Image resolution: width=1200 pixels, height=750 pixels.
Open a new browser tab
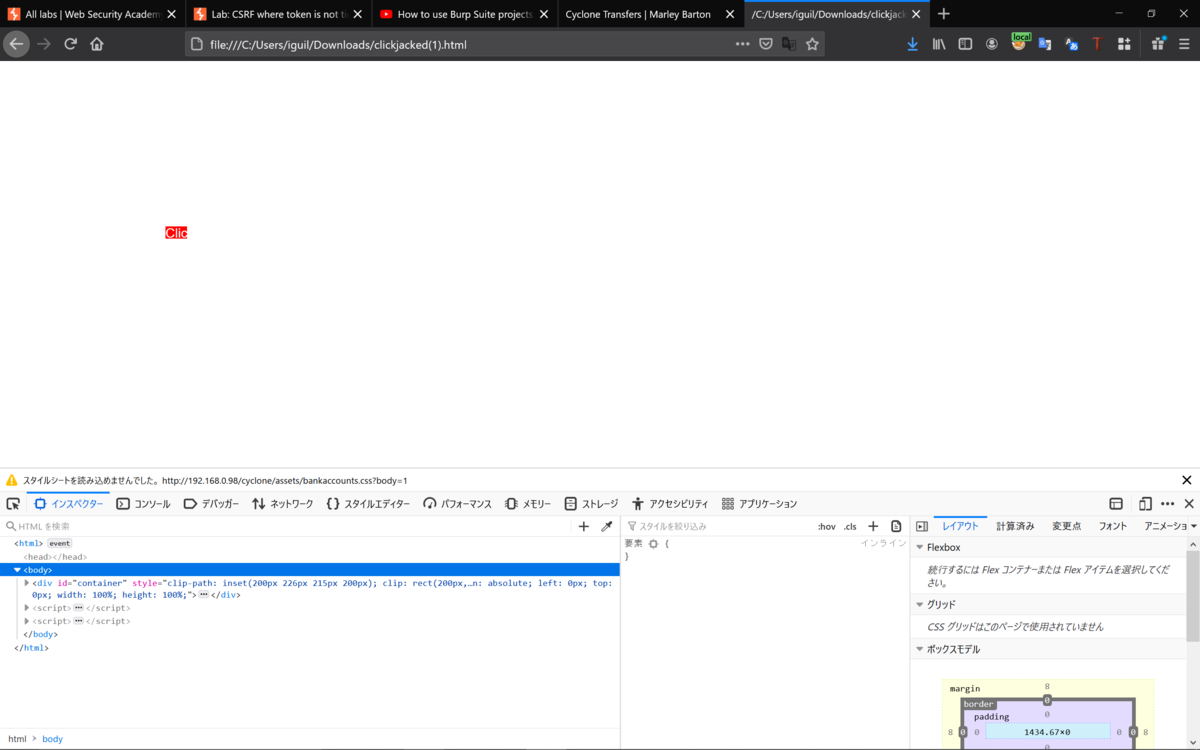coord(944,14)
